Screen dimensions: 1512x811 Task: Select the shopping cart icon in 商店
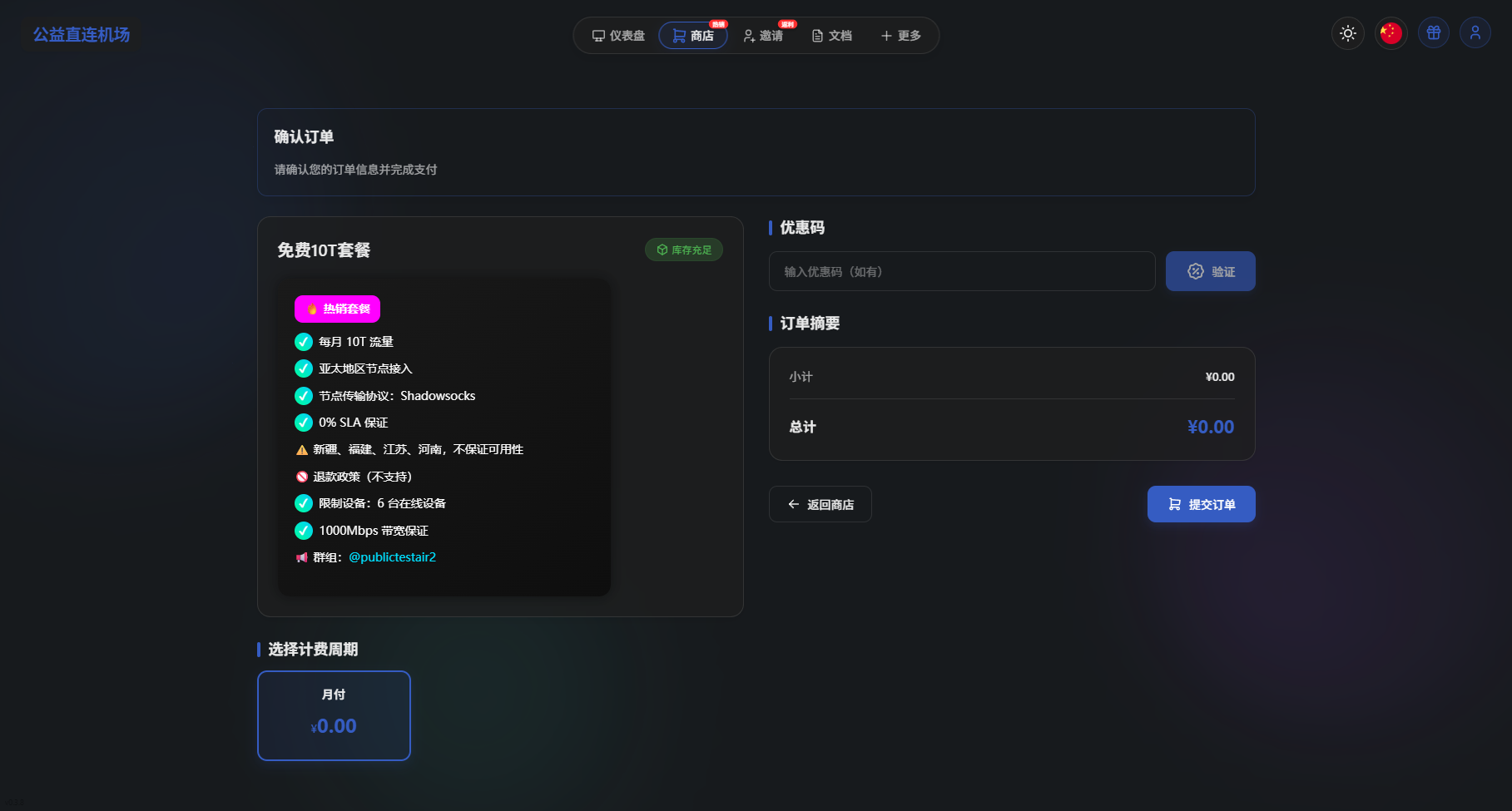pyautogui.click(x=677, y=35)
